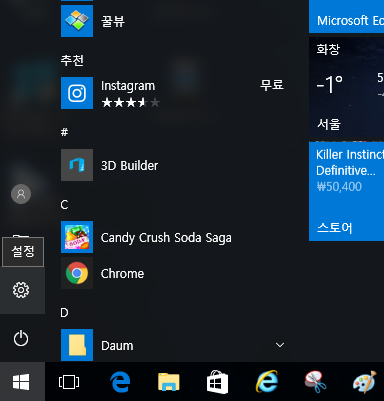
Task: Expand the Daum folder chevron
Action: (280, 345)
